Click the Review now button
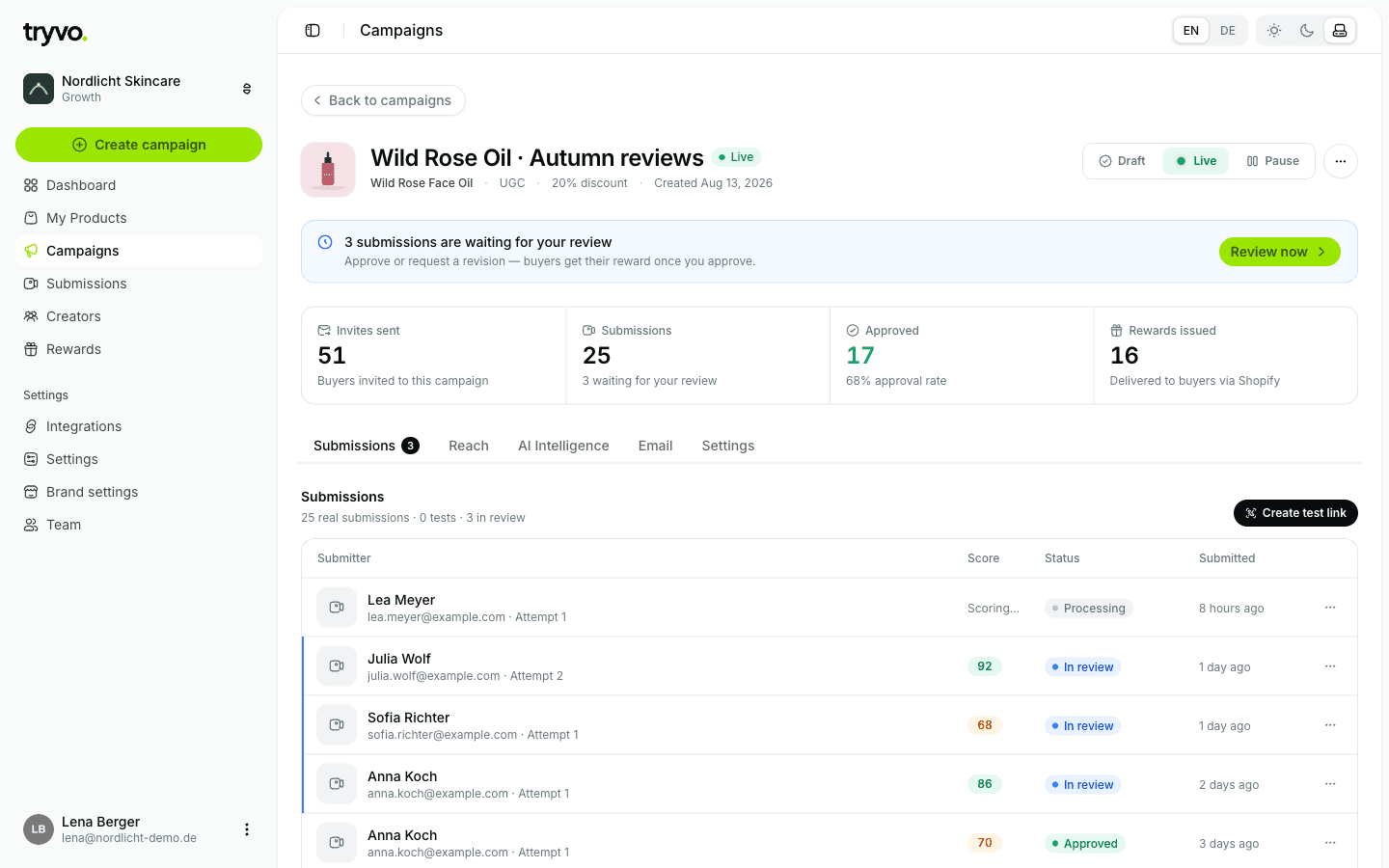Viewport: 1389px width, 868px height. tap(1279, 252)
